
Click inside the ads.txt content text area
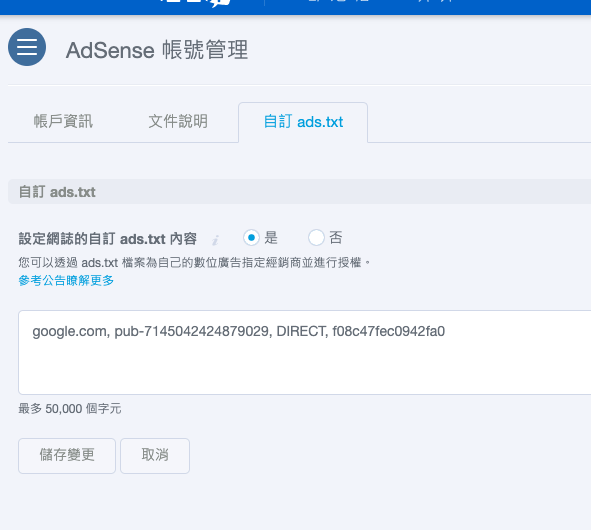pos(305,352)
